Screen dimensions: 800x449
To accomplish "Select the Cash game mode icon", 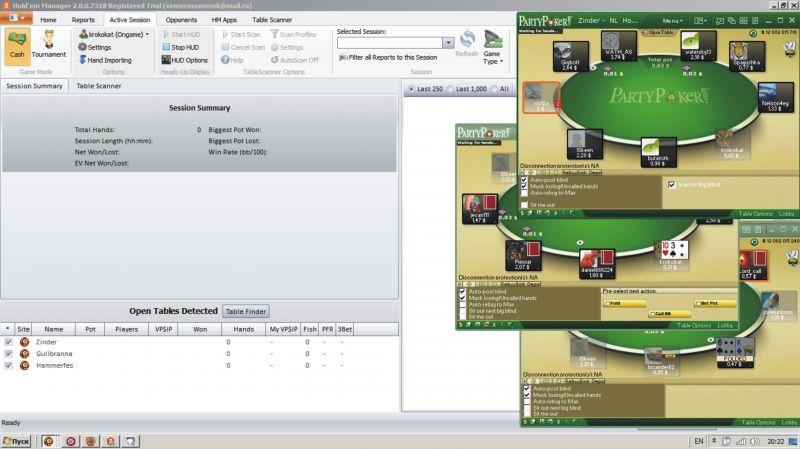I will click(x=17, y=46).
